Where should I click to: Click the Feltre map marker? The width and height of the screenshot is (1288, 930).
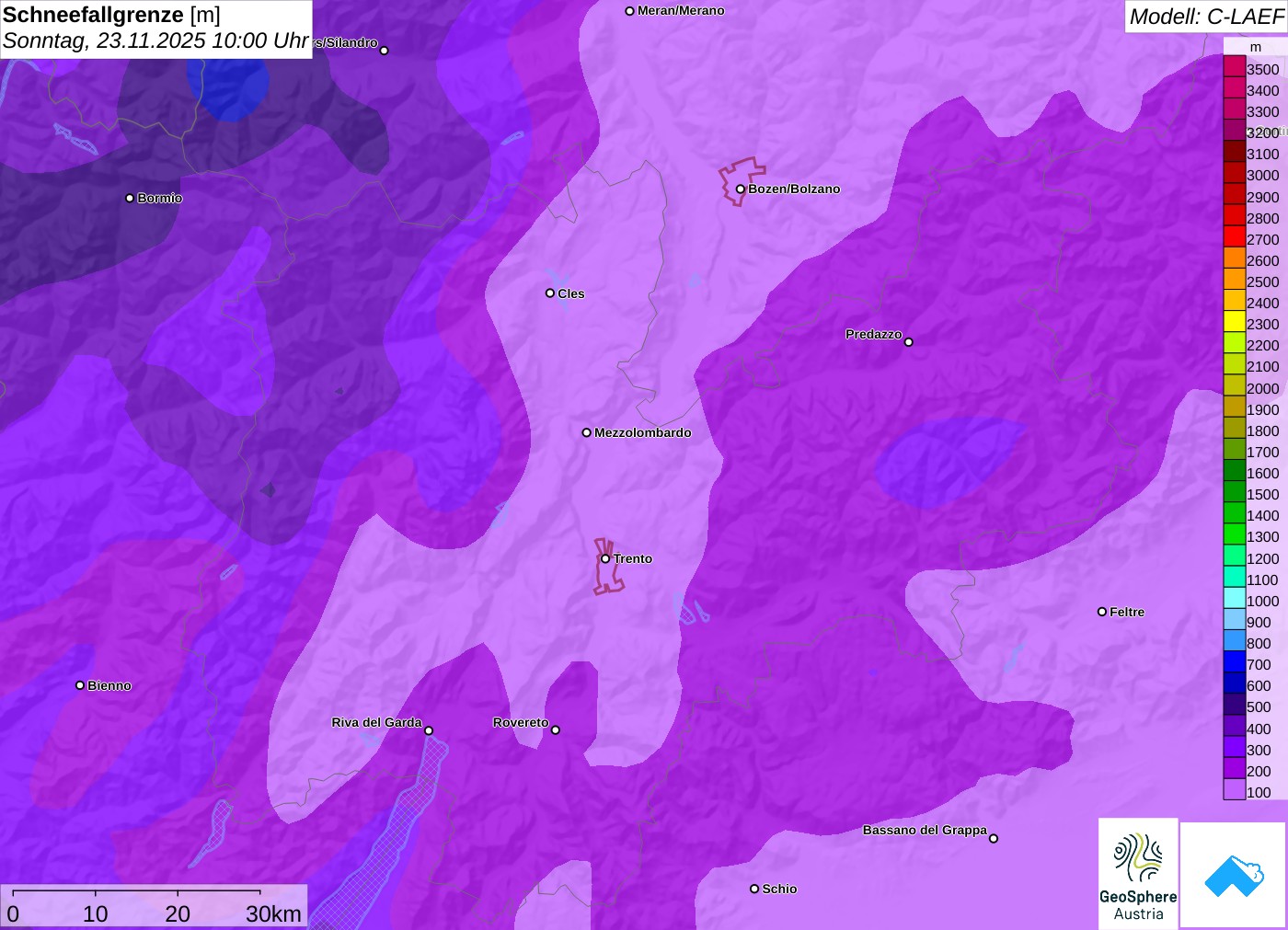coord(1102,612)
